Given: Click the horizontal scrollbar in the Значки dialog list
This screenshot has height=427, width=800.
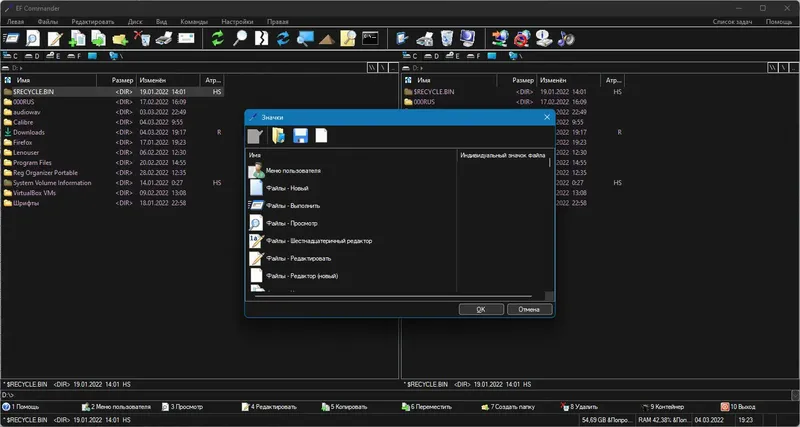Looking at the screenshot, I should pyautogui.click(x=393, y=295).
